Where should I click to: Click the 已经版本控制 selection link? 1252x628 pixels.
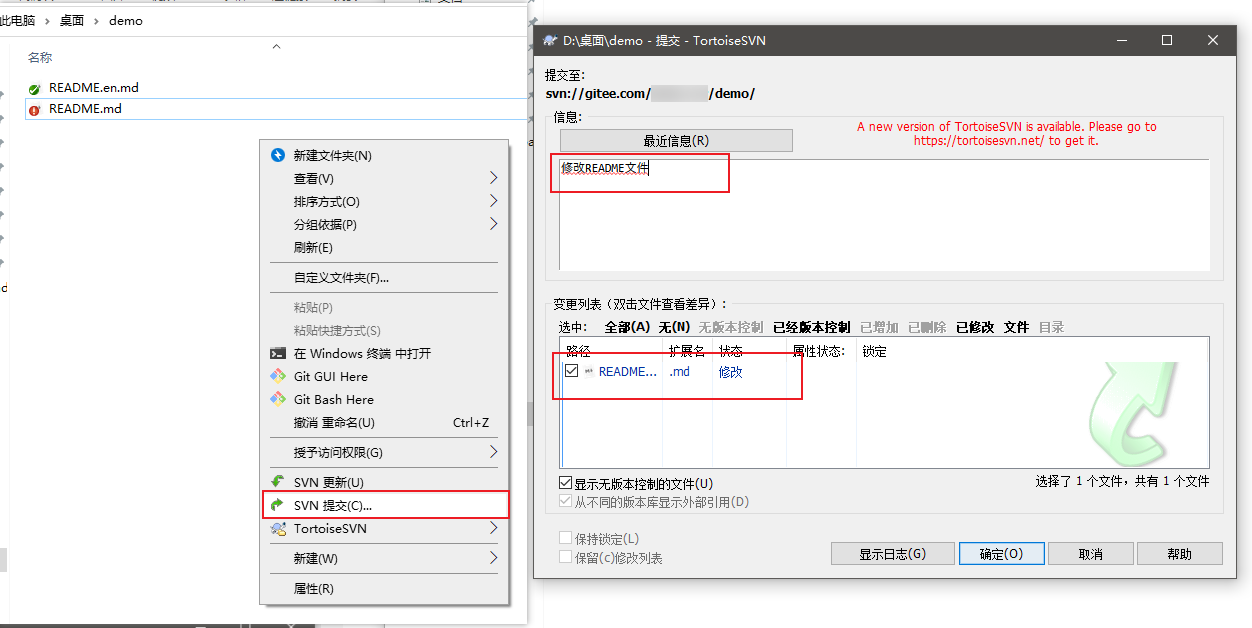click(811, 327)
